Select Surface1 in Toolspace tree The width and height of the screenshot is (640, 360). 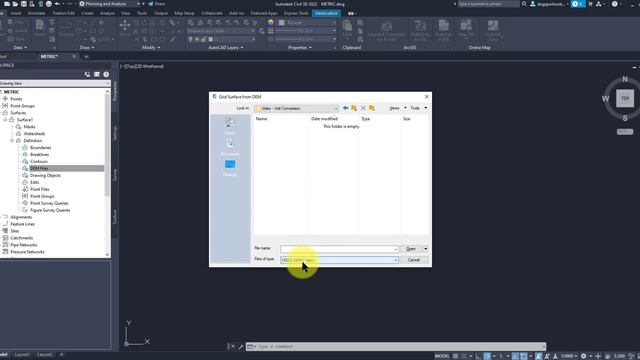tap(24, 120)
